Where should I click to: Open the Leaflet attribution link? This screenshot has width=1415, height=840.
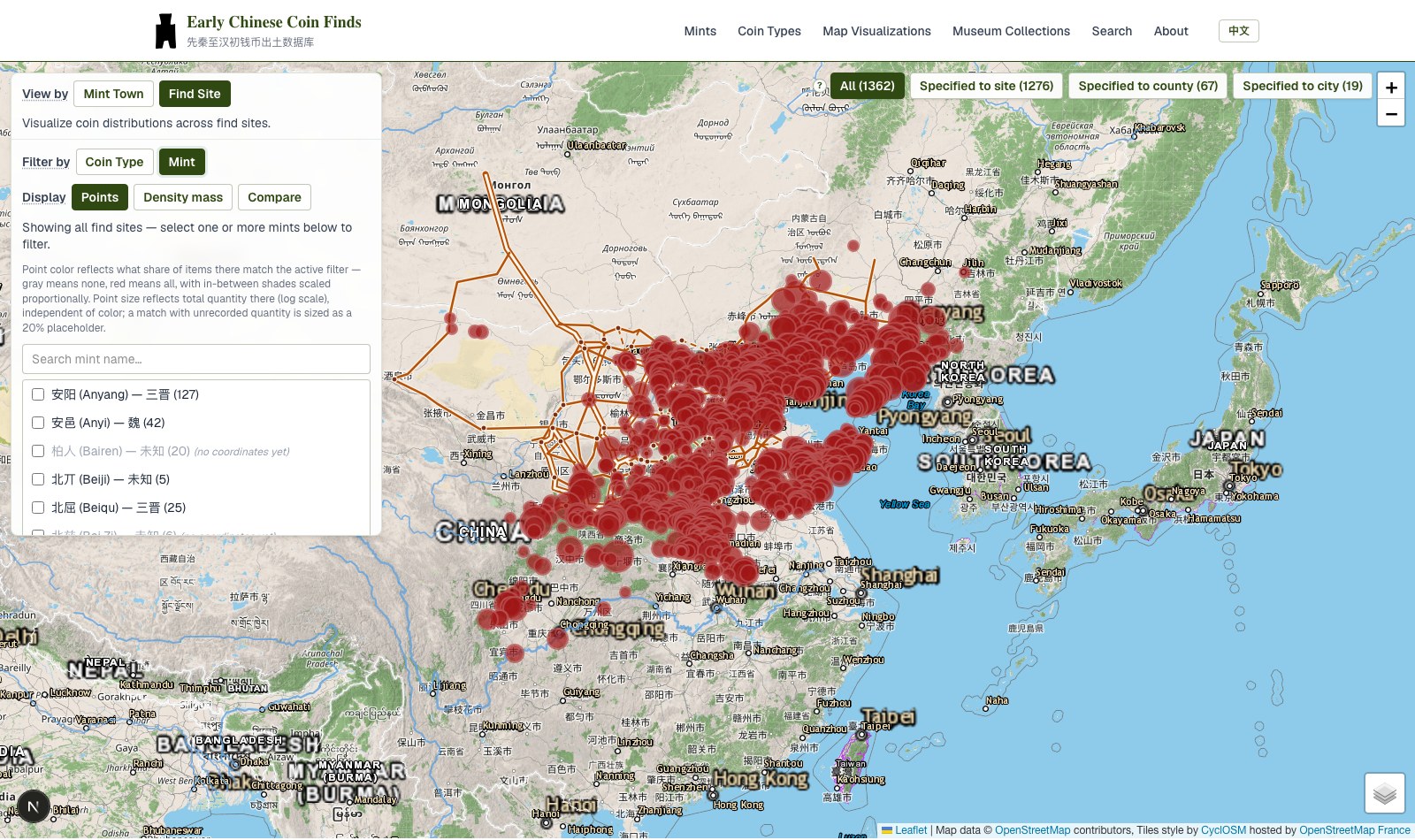coord(905,830)
